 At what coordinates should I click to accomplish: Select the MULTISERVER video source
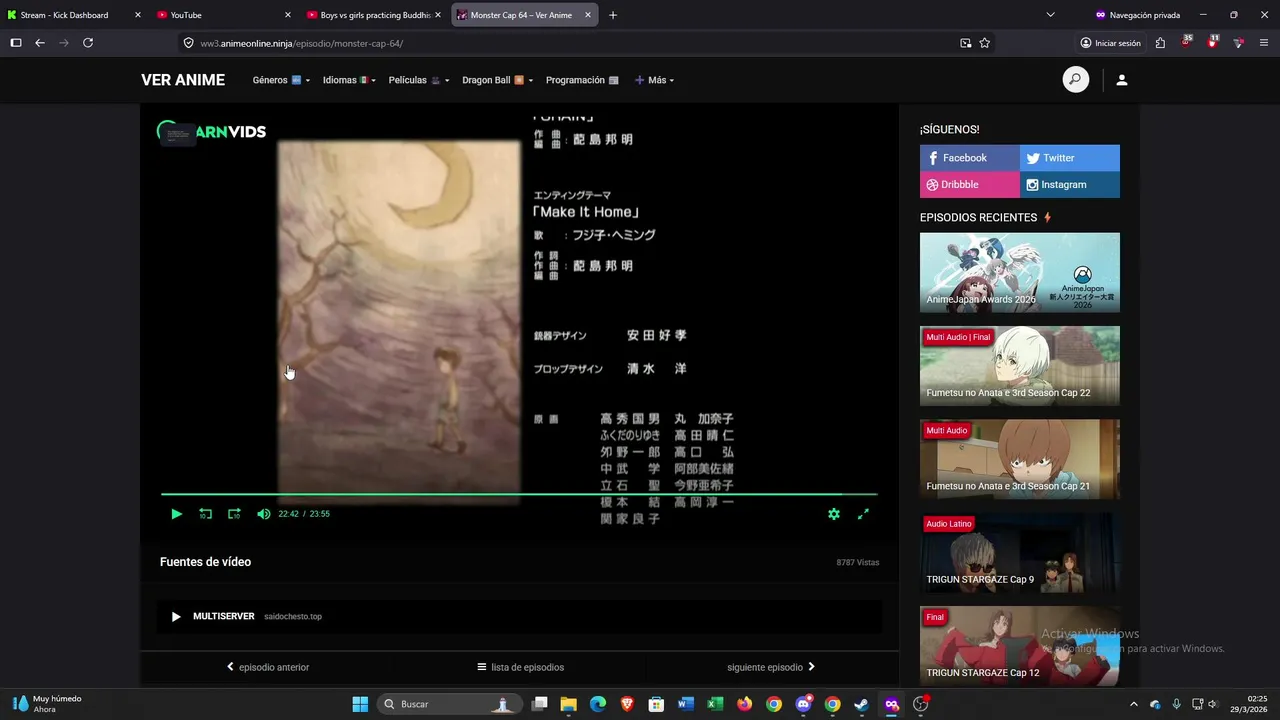tap(519, 617)
